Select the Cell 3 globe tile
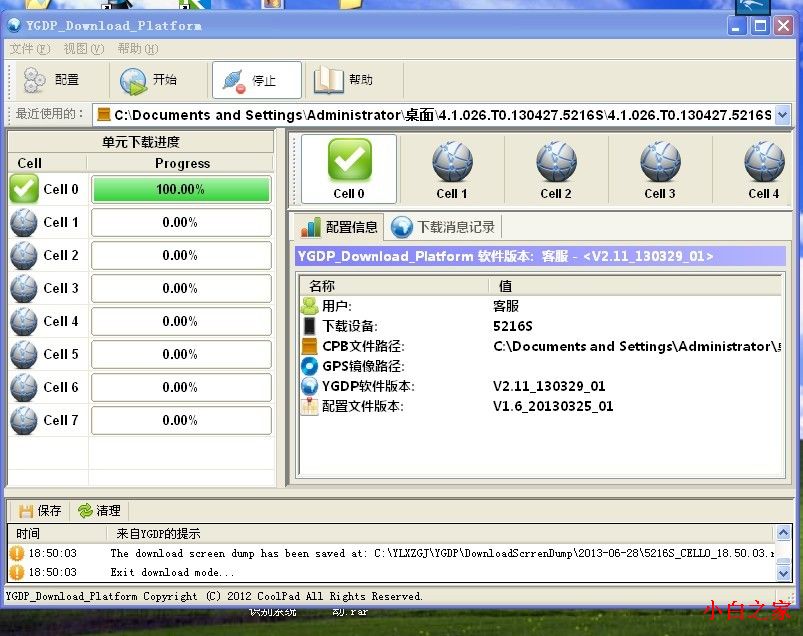Screen dimensions: 803x636 [x=660, y=170]
